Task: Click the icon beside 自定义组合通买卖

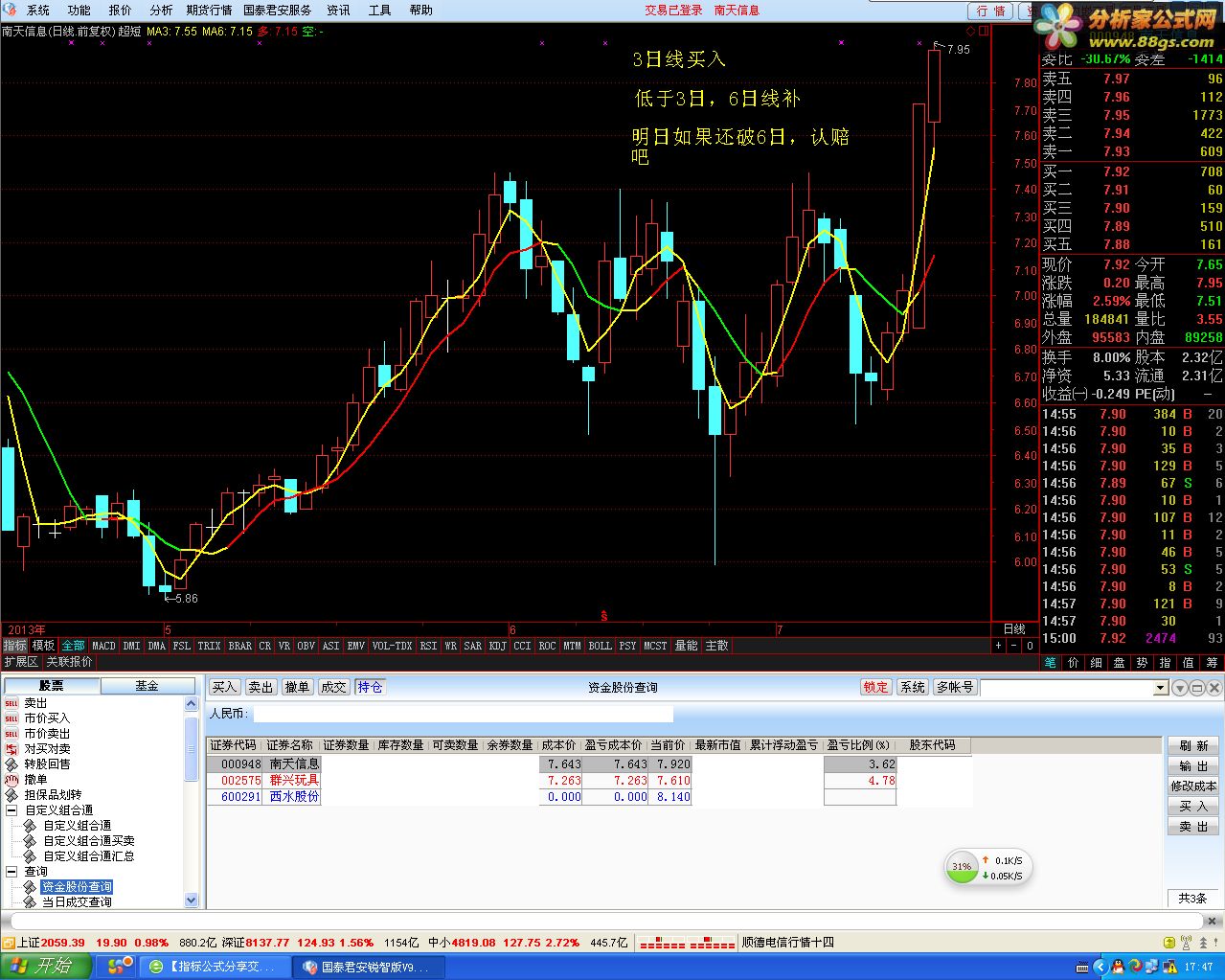Action: (x=30, y=841)
